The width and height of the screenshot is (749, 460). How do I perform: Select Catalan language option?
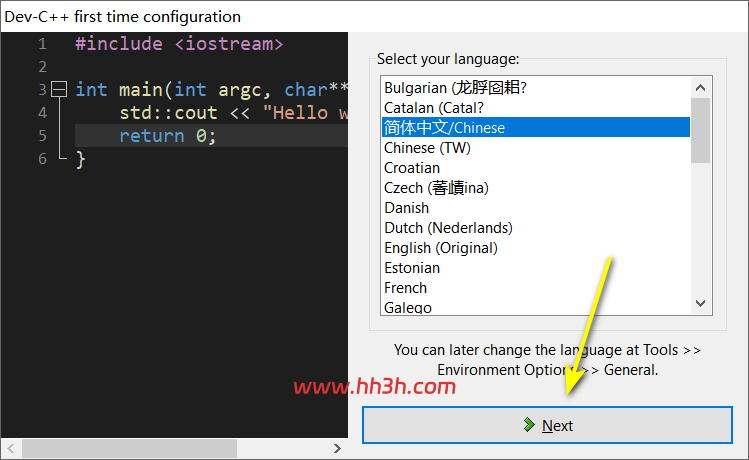[x=535, y=108]
